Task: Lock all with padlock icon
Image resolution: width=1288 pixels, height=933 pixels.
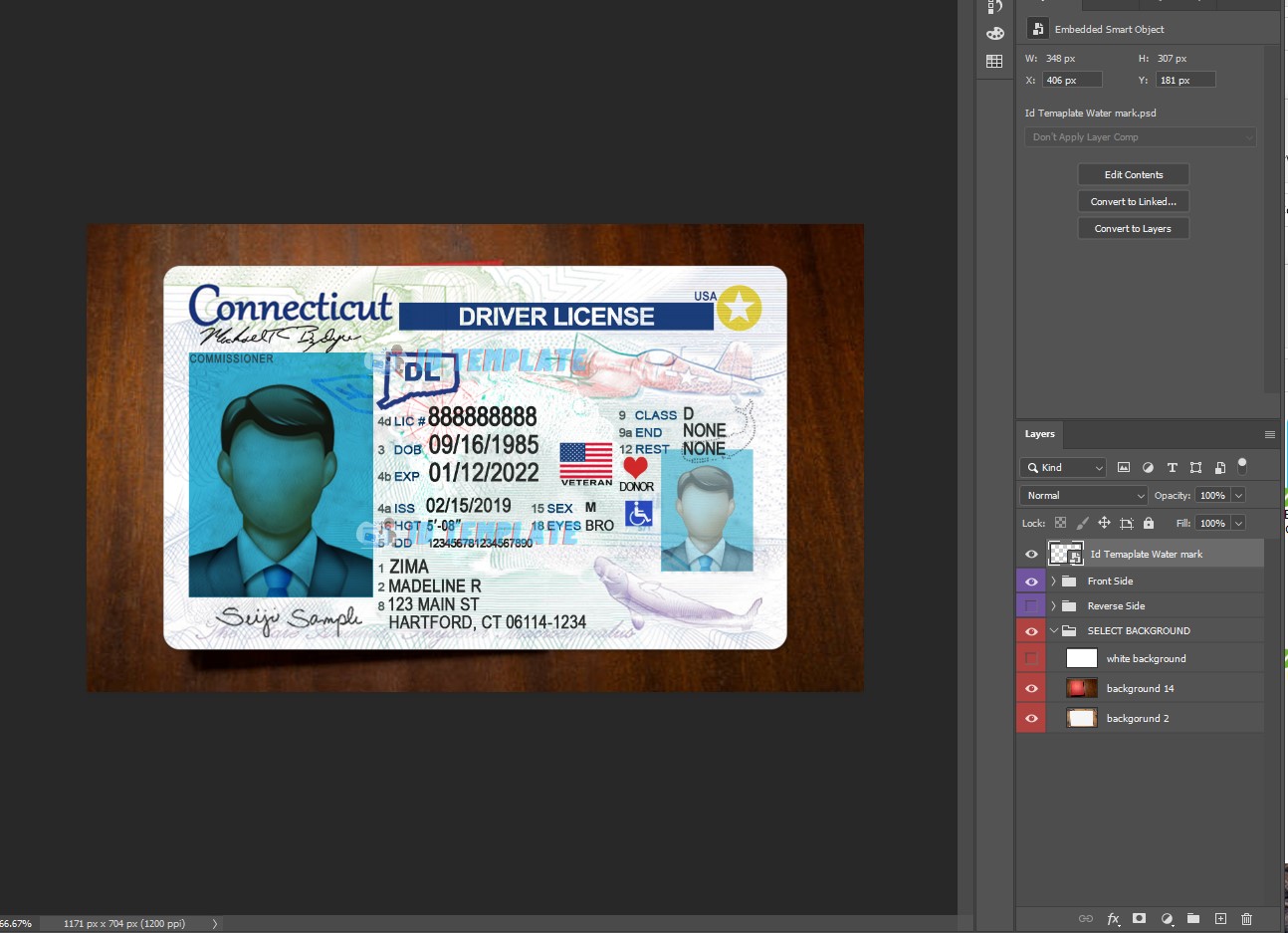Action: click(x=1149, y=523)
